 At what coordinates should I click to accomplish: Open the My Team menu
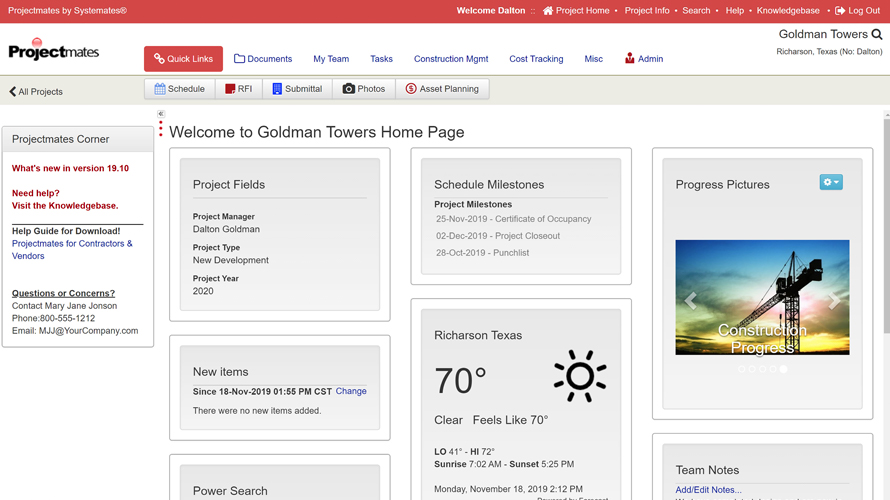331,58
